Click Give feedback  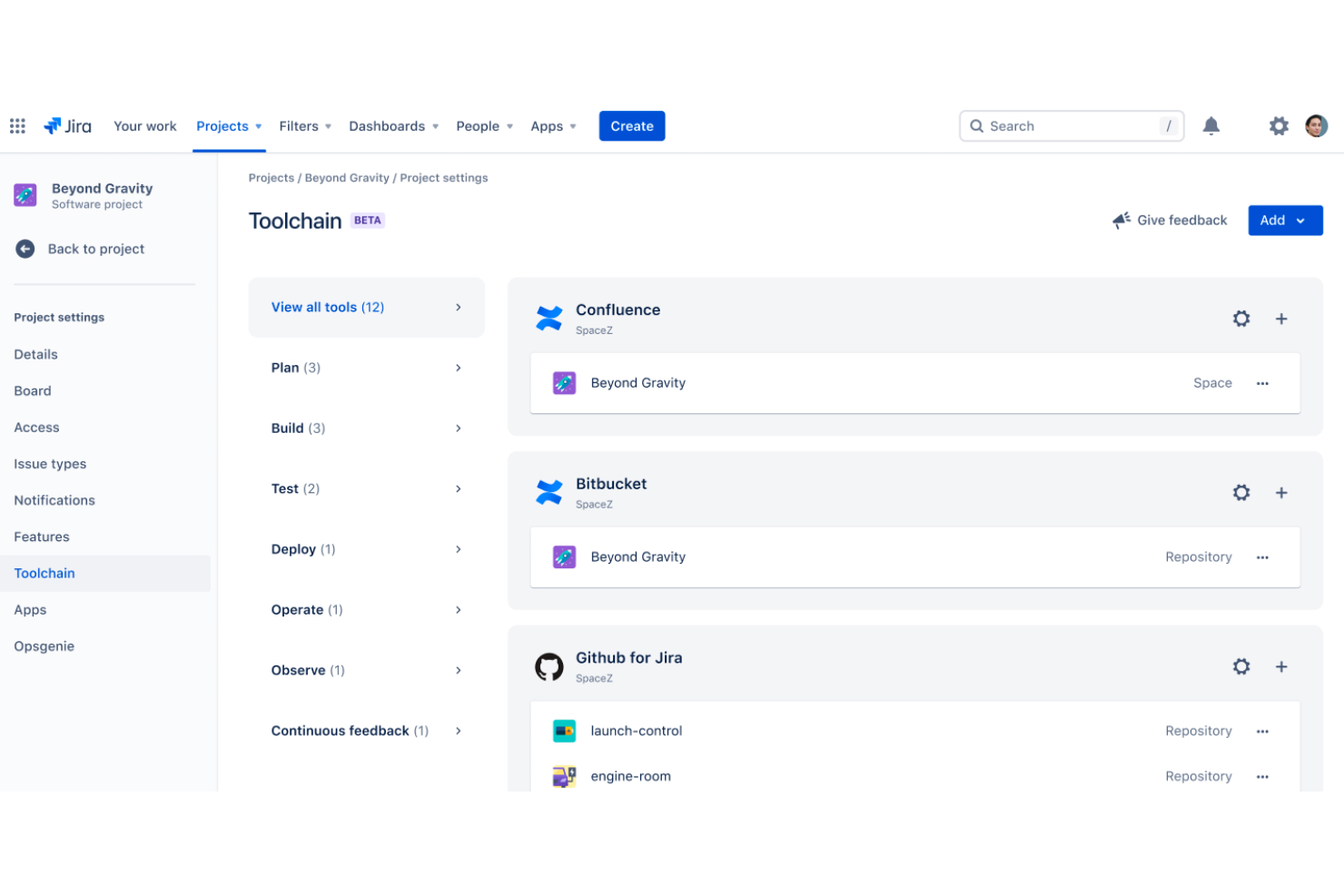(1170, 221)
